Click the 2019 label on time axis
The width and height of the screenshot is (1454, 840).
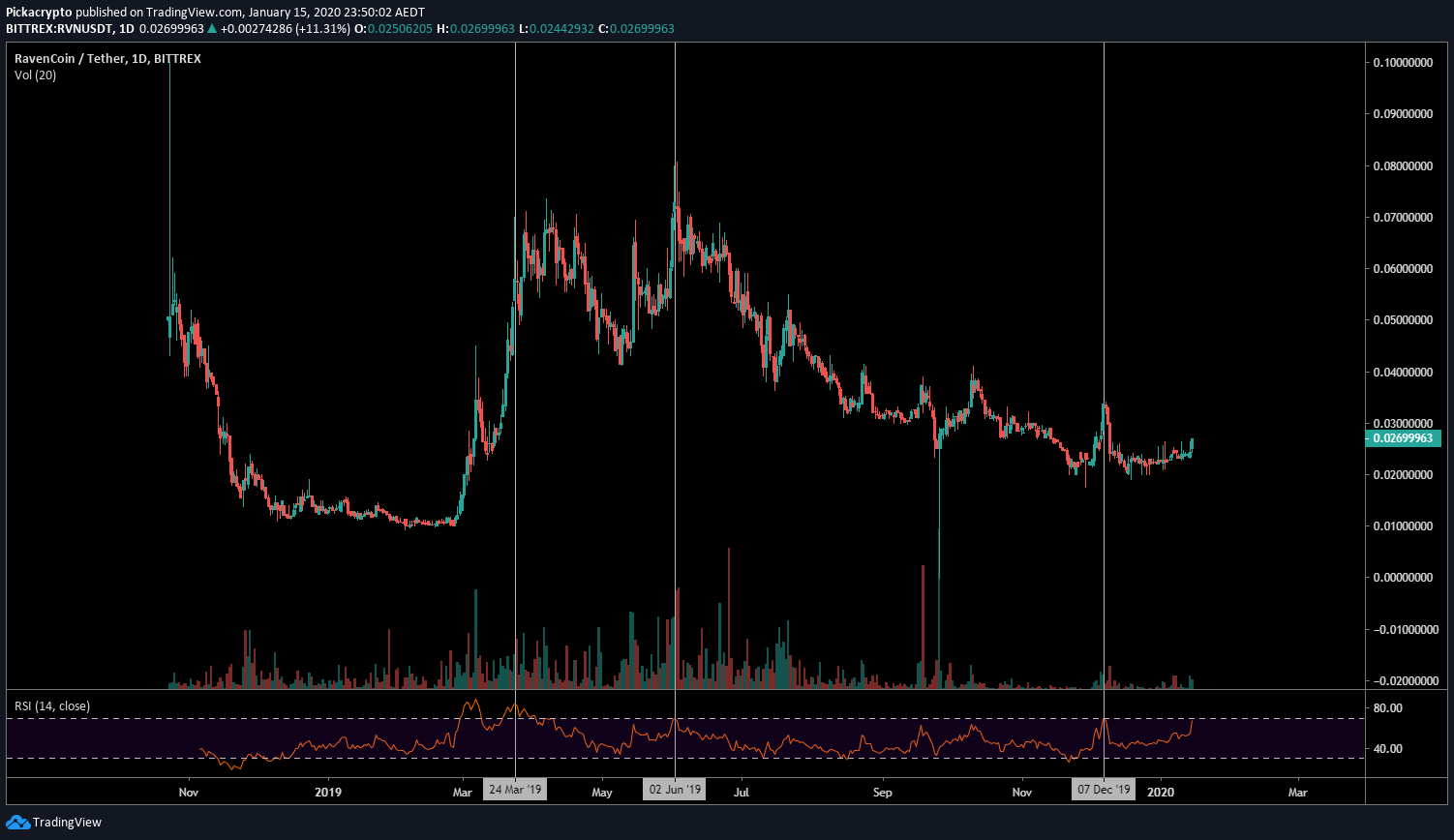click(329, 792)
